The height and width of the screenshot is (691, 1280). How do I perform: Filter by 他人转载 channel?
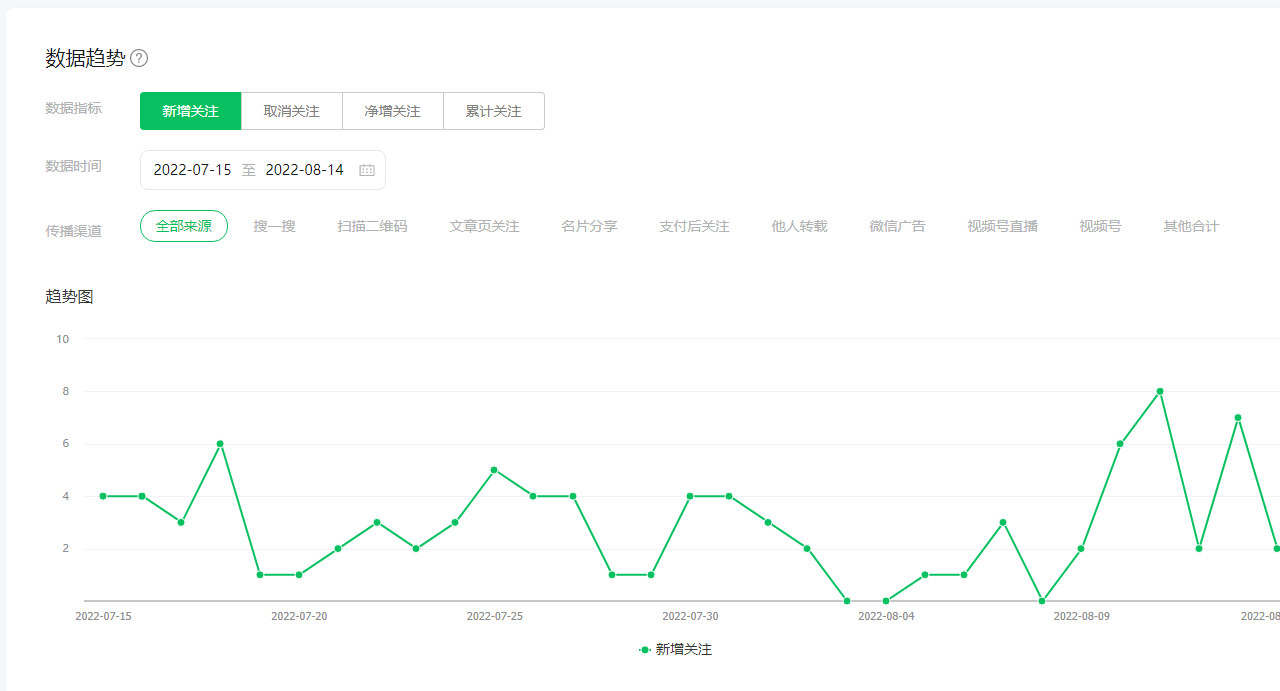coord(799,226)
